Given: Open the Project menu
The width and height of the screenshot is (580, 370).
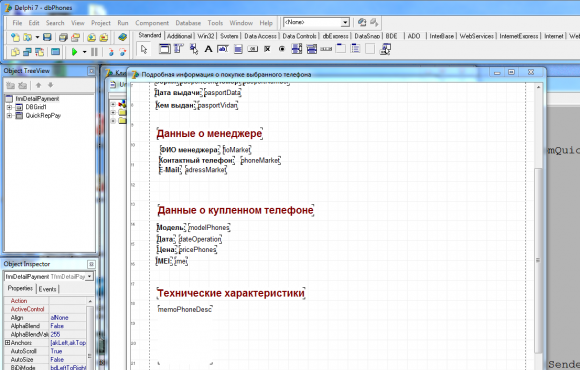Looking at the screenshot, I should click(101, 23).
